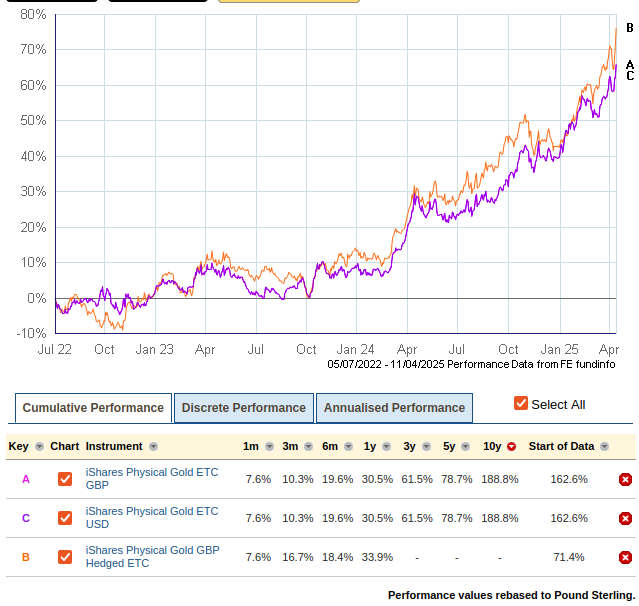
Task: Sort by 6m column arrow
Action: tap(348, 447)
